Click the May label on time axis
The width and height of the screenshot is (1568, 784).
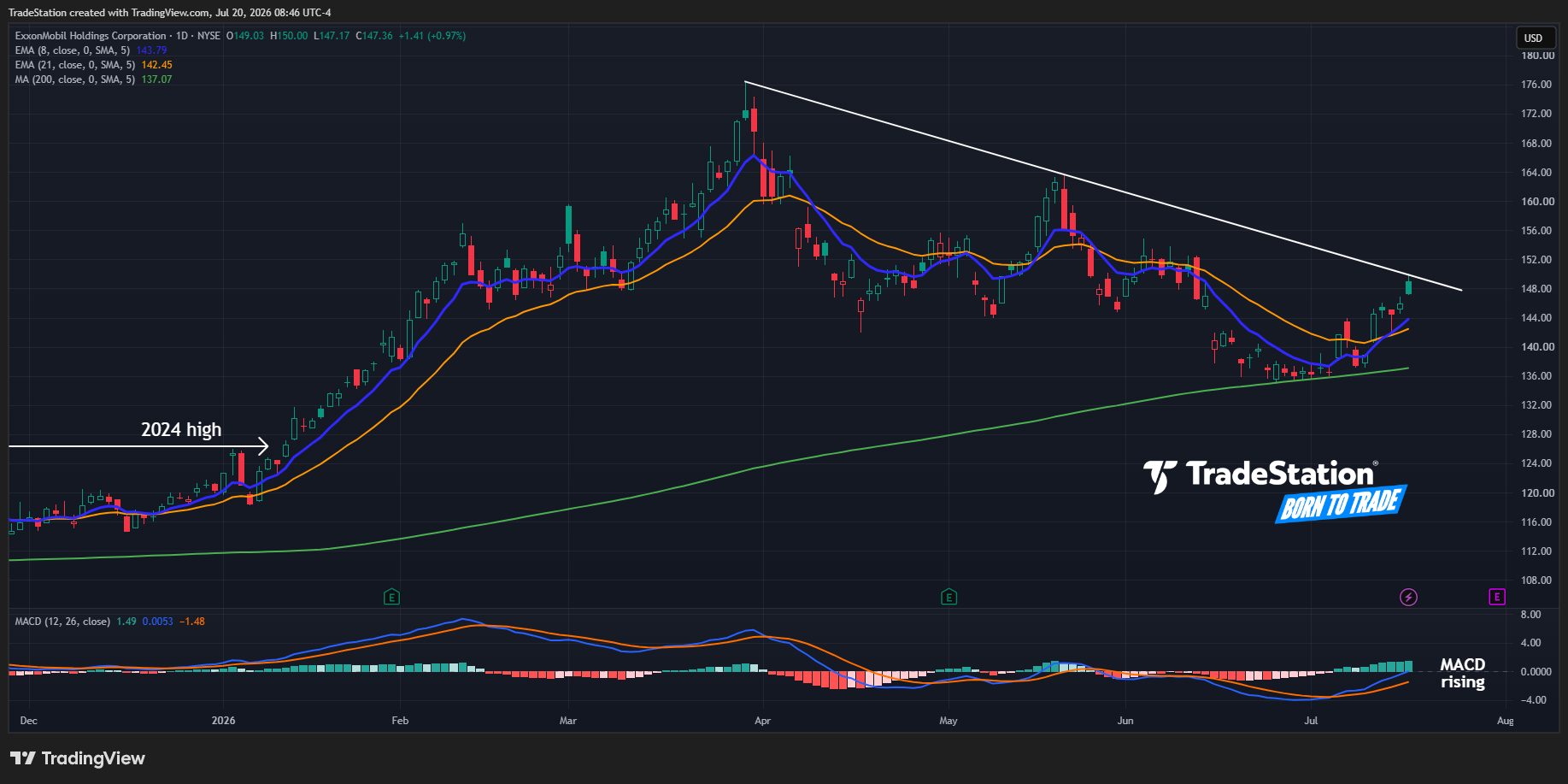pos(948,721)
